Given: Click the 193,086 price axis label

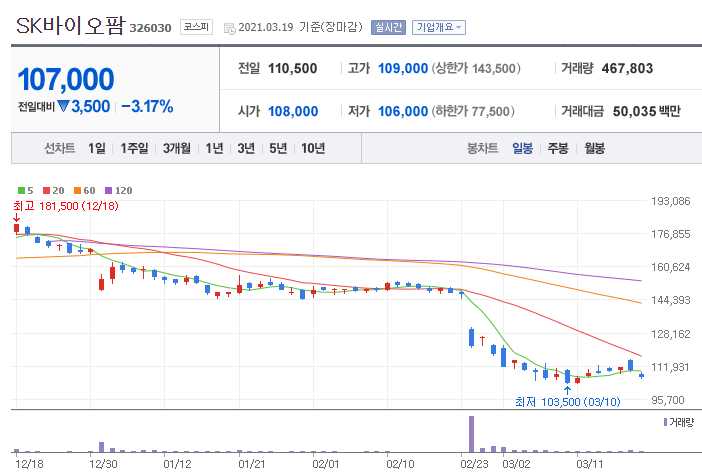Looking at the screenshot, I should 671,201.
